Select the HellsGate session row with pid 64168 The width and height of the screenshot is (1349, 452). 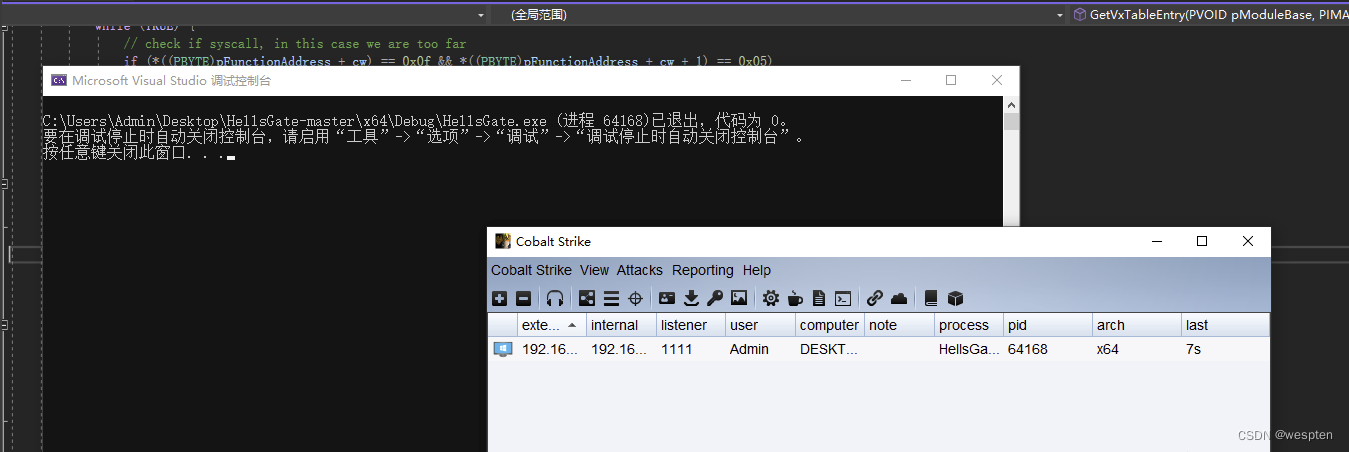coord(878,349)
